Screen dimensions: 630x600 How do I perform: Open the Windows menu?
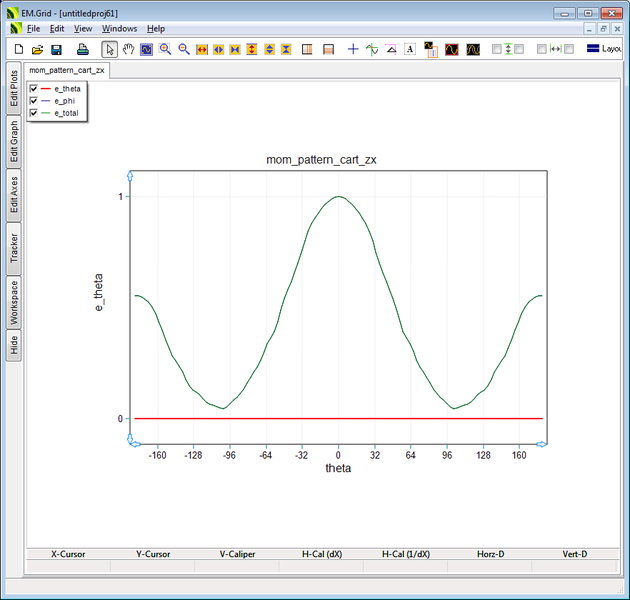119,29
